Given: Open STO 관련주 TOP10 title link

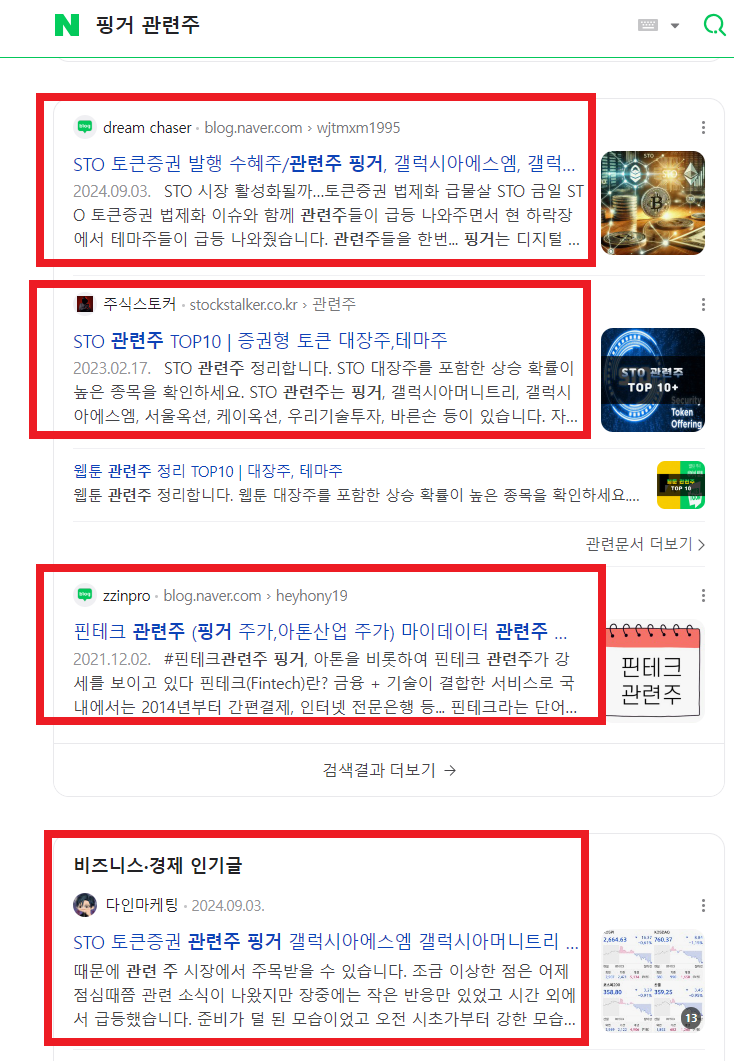Looking at the screenshot, I should 260,340.
